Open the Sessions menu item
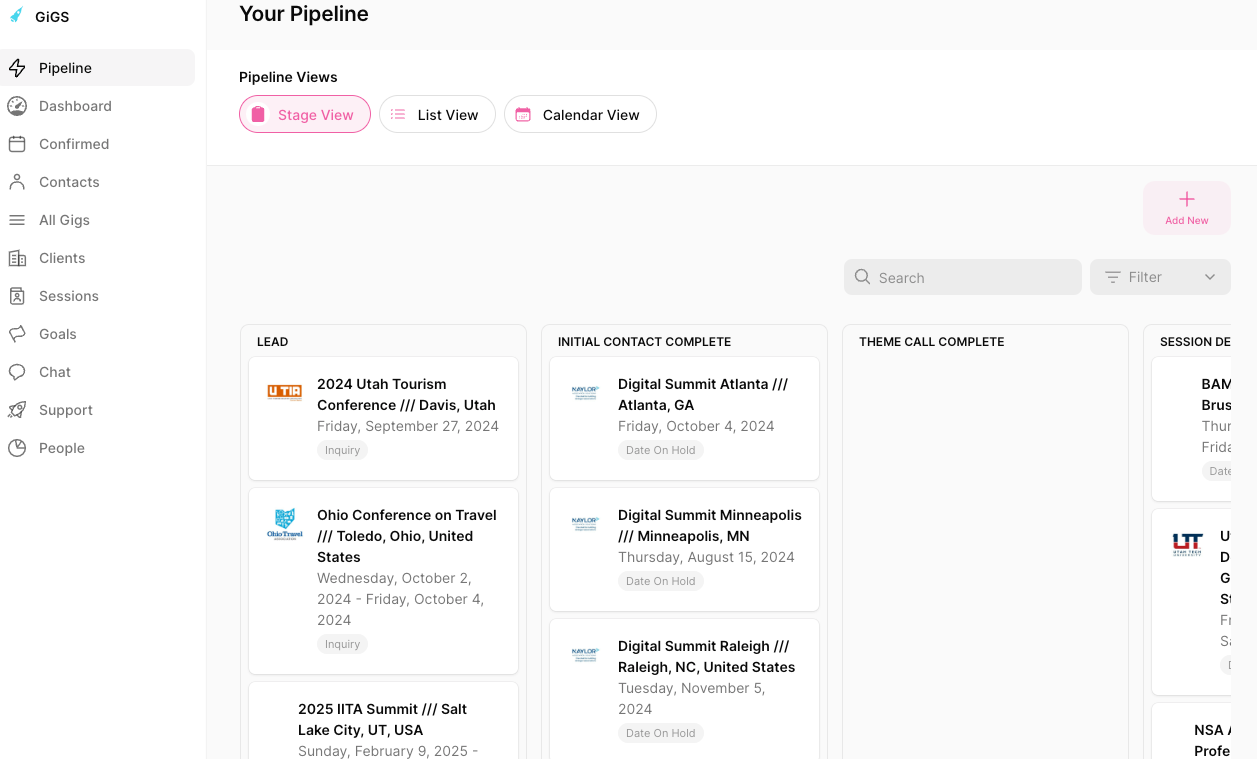This screenshot has width=1257, height=759. click(68, 296)
